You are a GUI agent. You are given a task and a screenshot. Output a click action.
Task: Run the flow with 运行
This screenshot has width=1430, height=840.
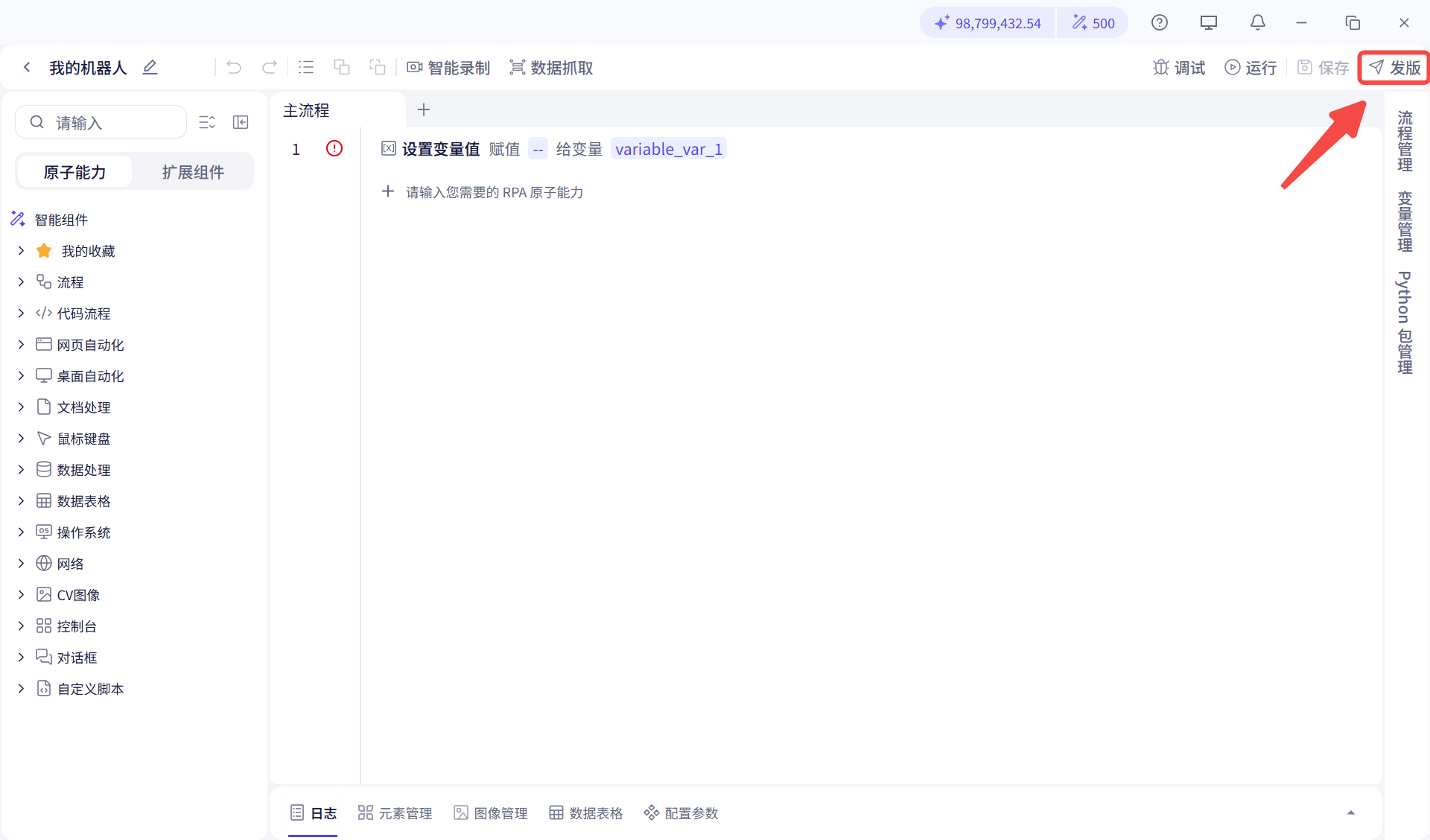point(1251,68)
